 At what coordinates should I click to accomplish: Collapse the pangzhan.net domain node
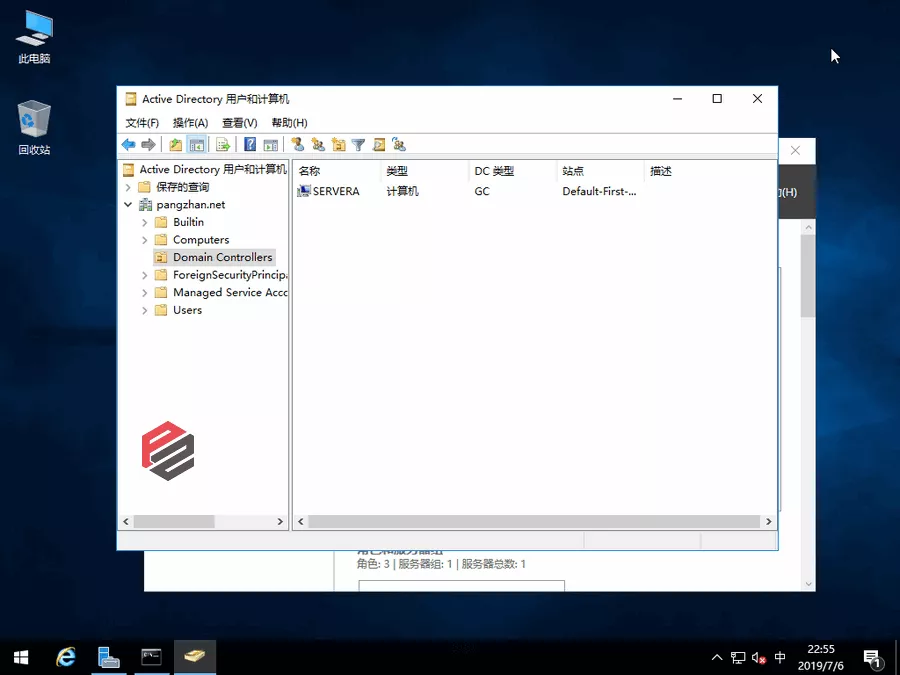(x=128, y=205)
